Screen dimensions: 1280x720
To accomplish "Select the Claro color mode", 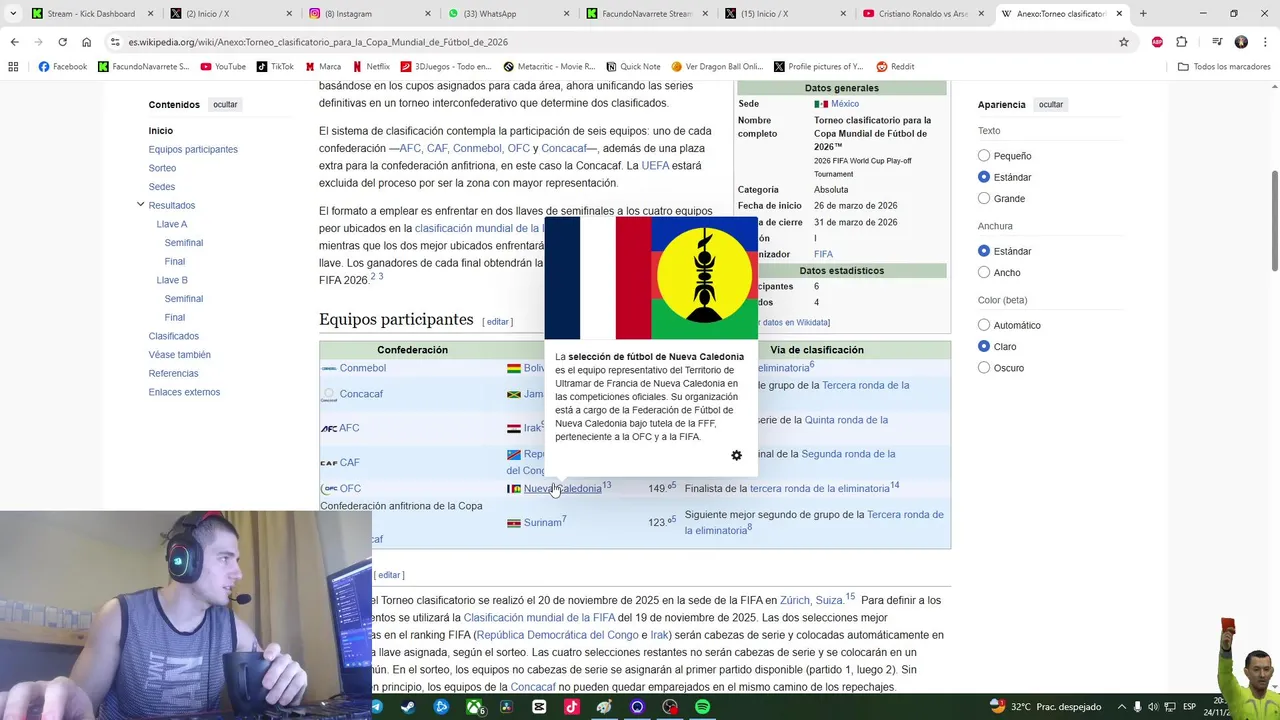I will (x=984, y=346).
